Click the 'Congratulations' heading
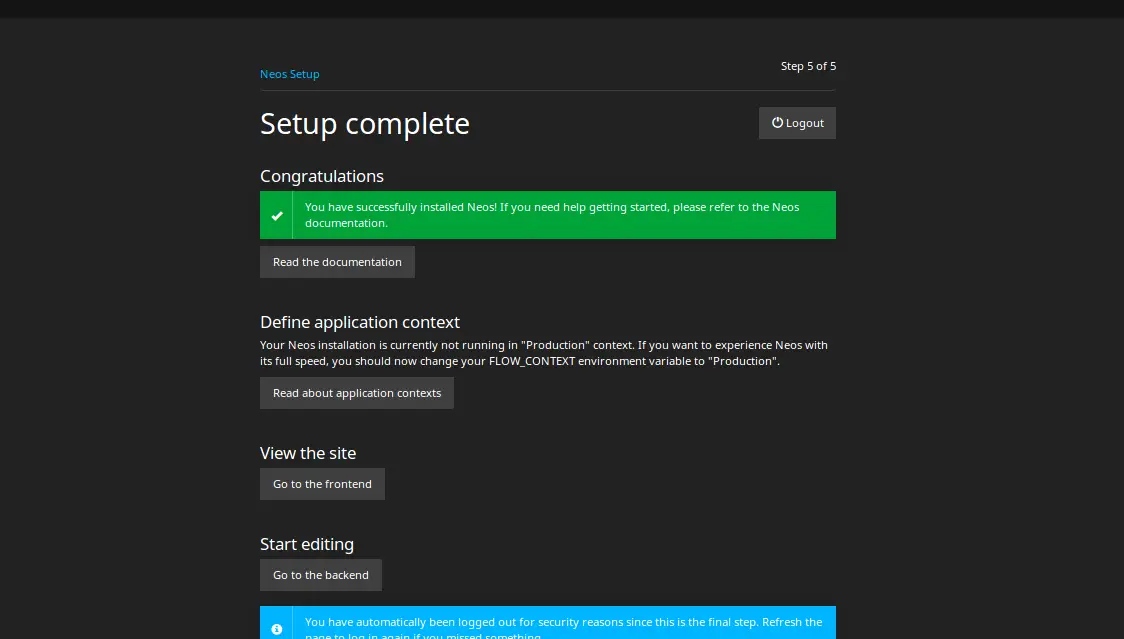Viewport: 1124px width, 639px height. [x=322, y=176]
